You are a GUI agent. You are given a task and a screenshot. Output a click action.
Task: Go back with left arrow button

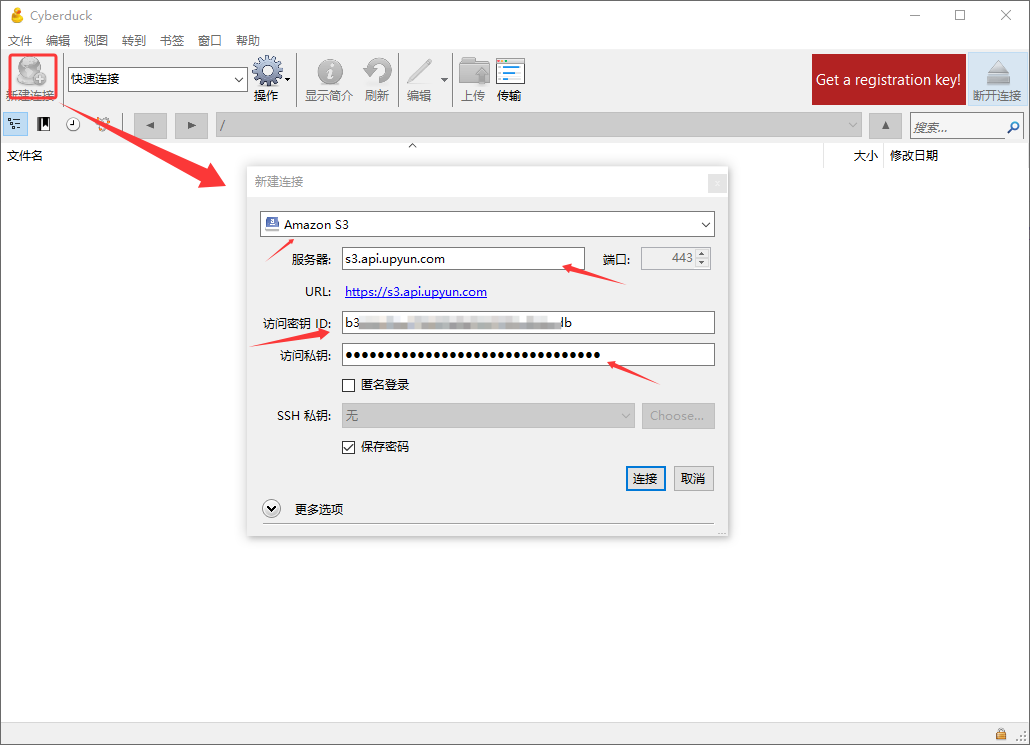150,125
